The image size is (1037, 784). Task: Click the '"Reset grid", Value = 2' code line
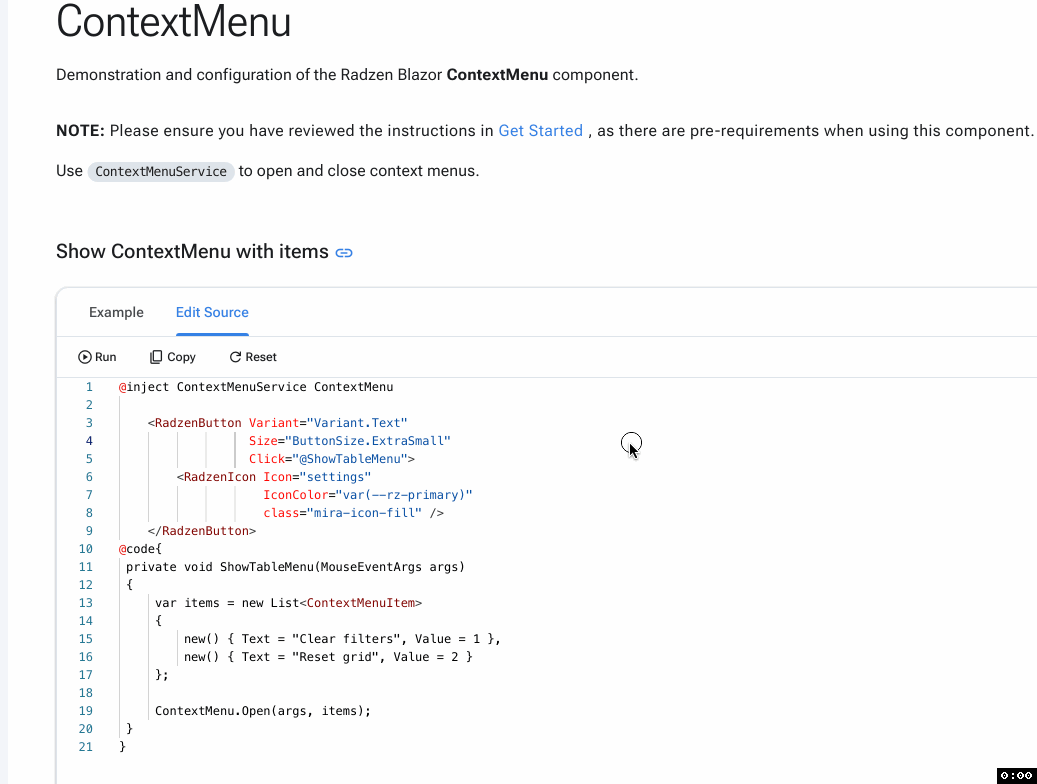[328, 657]
